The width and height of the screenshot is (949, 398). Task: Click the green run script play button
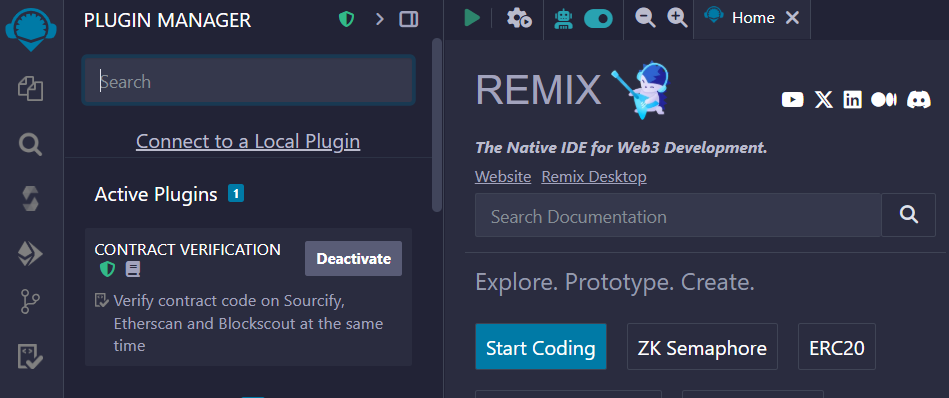[471, 18]
